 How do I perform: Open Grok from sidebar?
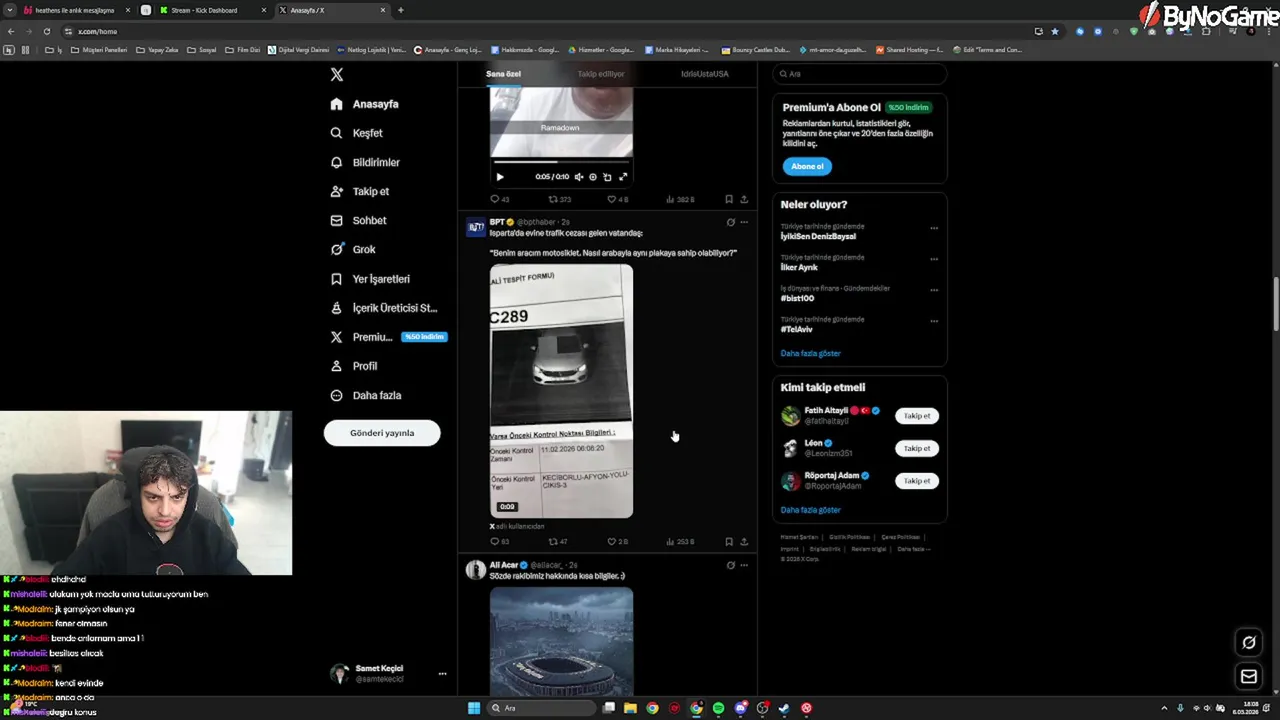[353, 249]
